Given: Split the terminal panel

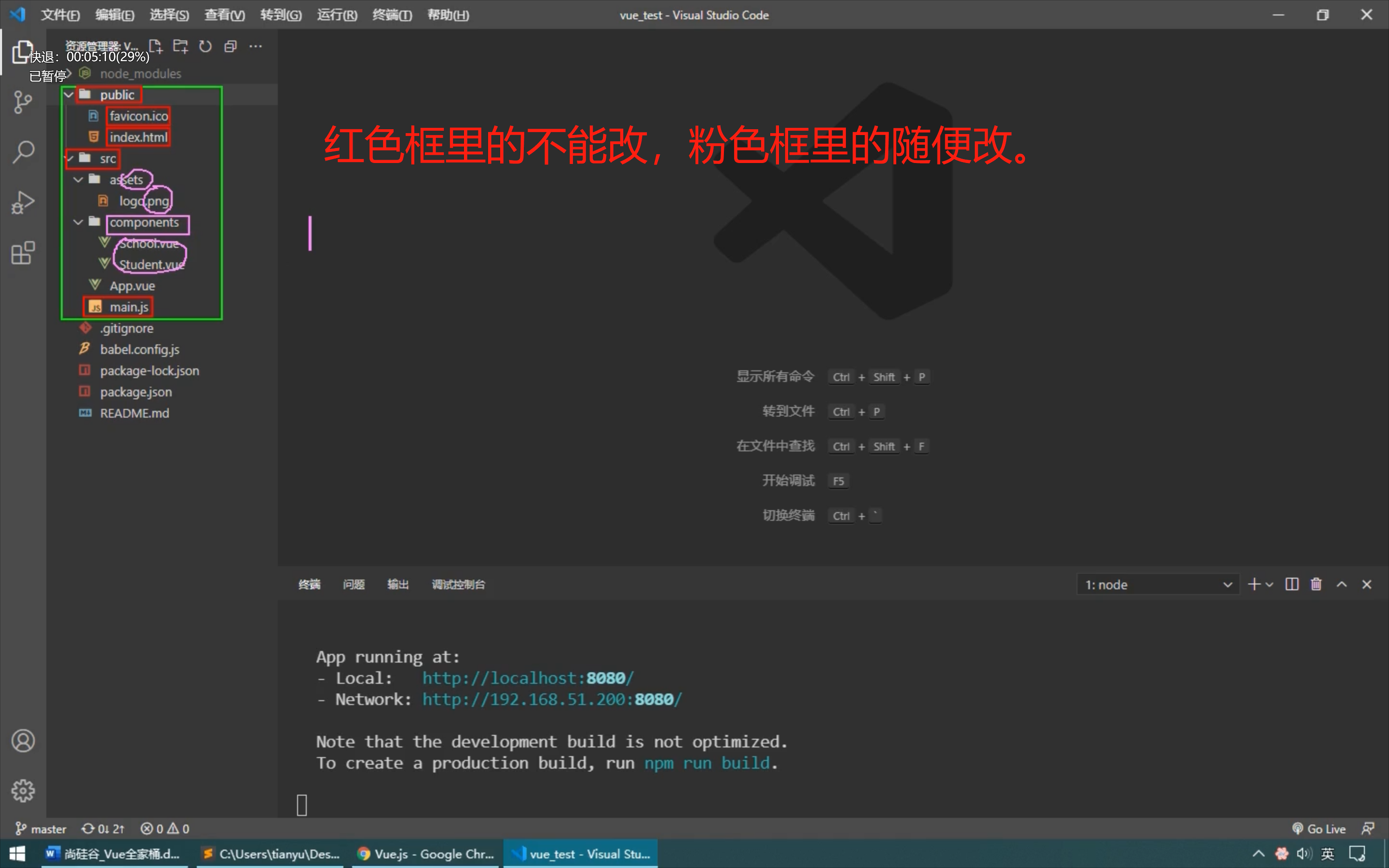Looking at the screenshot, I should click(x=1292, y=584).
